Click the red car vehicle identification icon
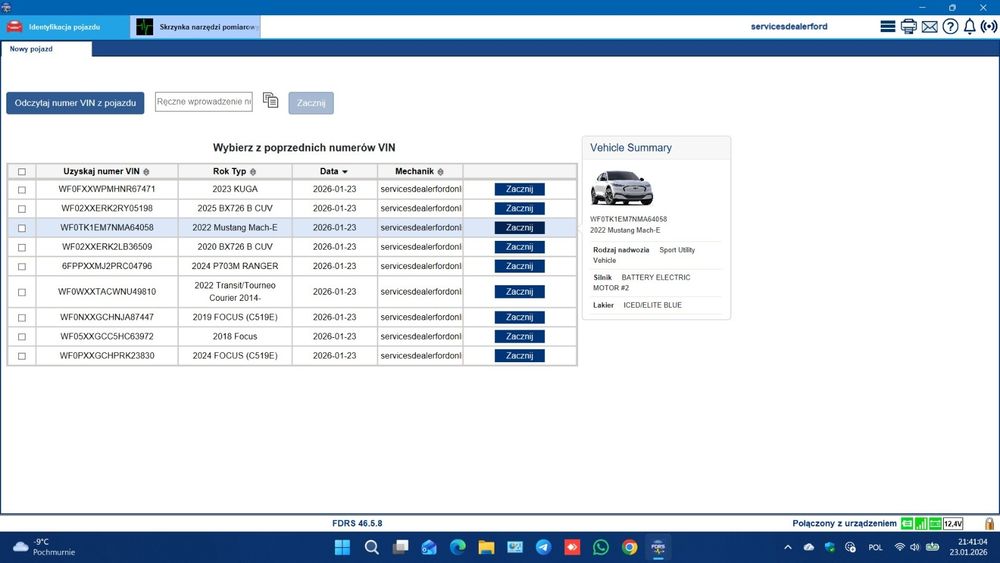The width and height of the screenshot is (1000, 563). pos(14,27)
